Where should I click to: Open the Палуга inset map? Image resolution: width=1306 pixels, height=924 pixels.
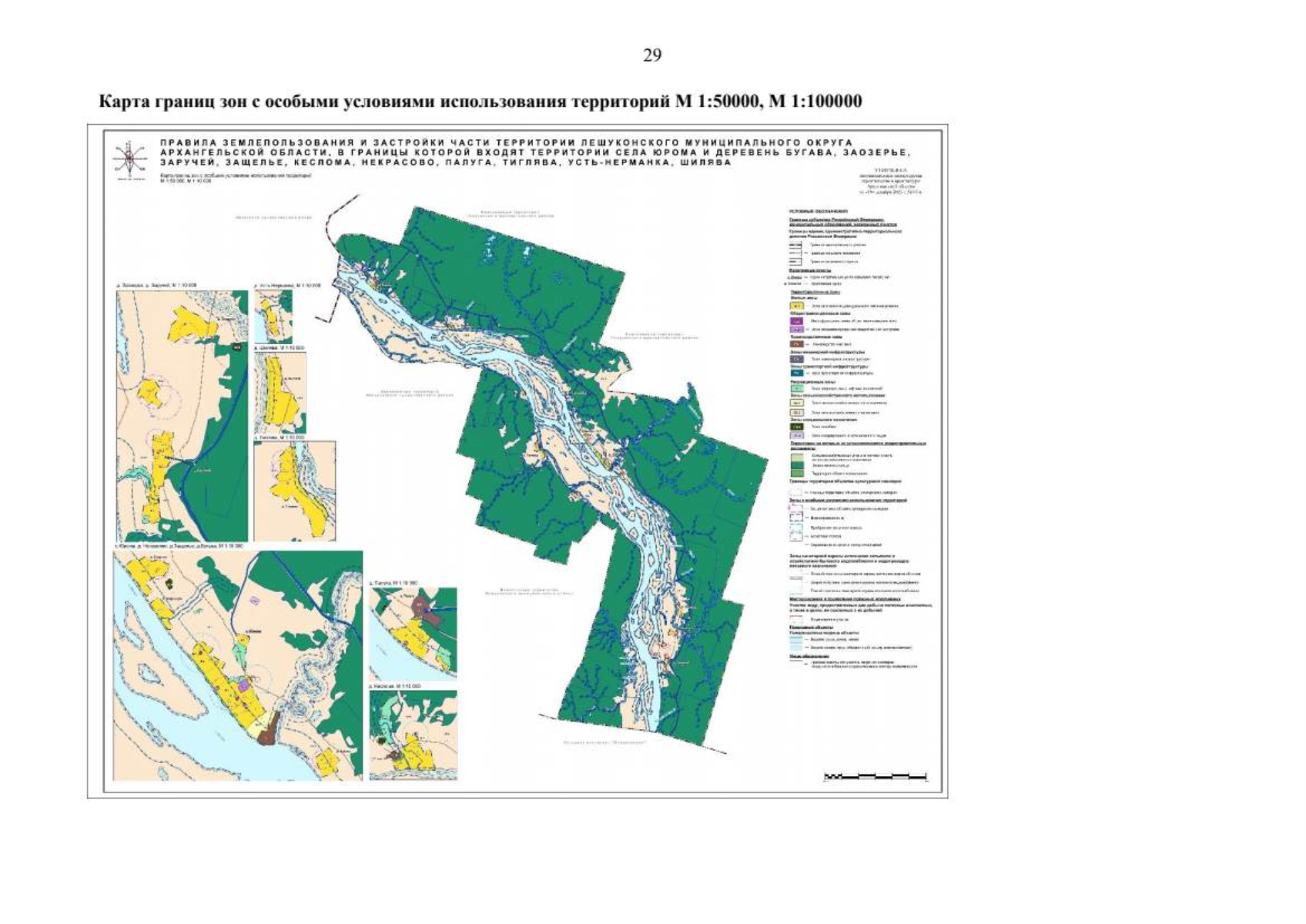point(413,633)
